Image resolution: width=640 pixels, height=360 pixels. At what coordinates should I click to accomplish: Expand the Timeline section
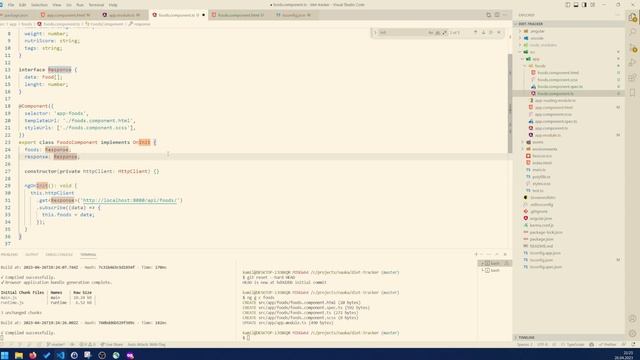[x=569, y=338]
